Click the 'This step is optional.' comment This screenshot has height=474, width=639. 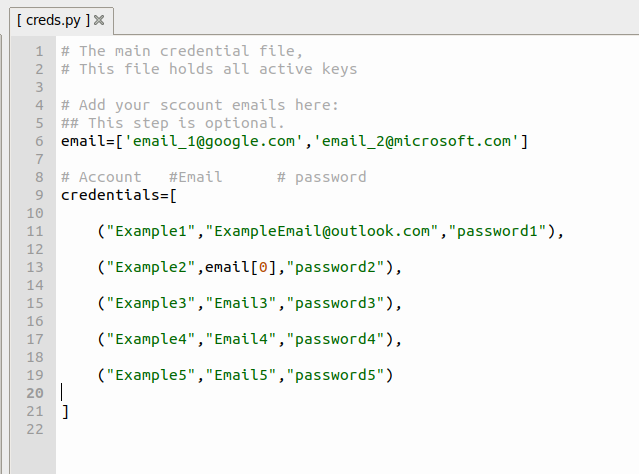pos(186,123)
